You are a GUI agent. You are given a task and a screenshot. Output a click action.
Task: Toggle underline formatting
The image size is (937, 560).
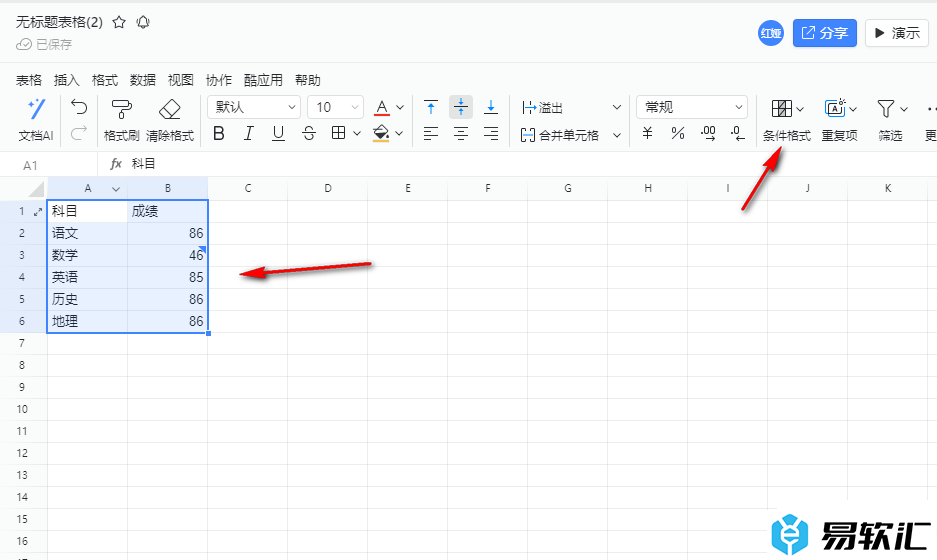pos(278,133)
